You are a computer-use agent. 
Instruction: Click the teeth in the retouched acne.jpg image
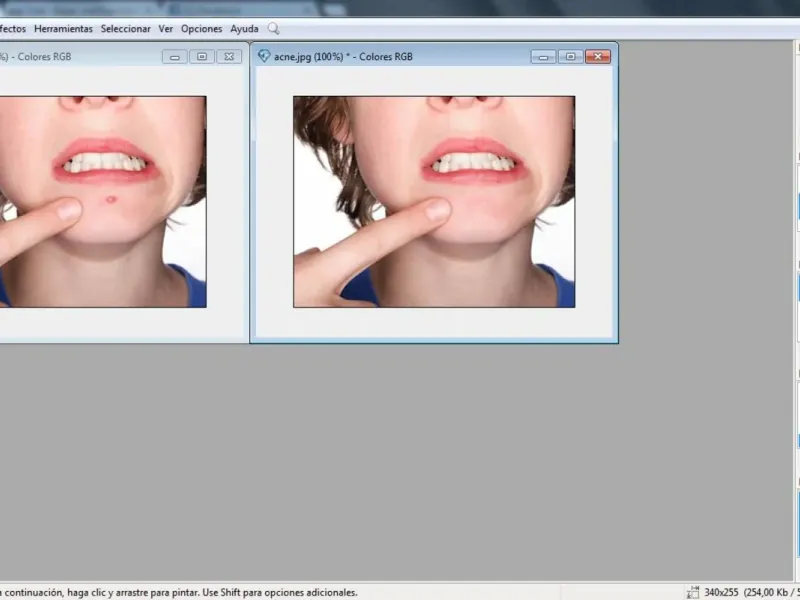[468, 162]
